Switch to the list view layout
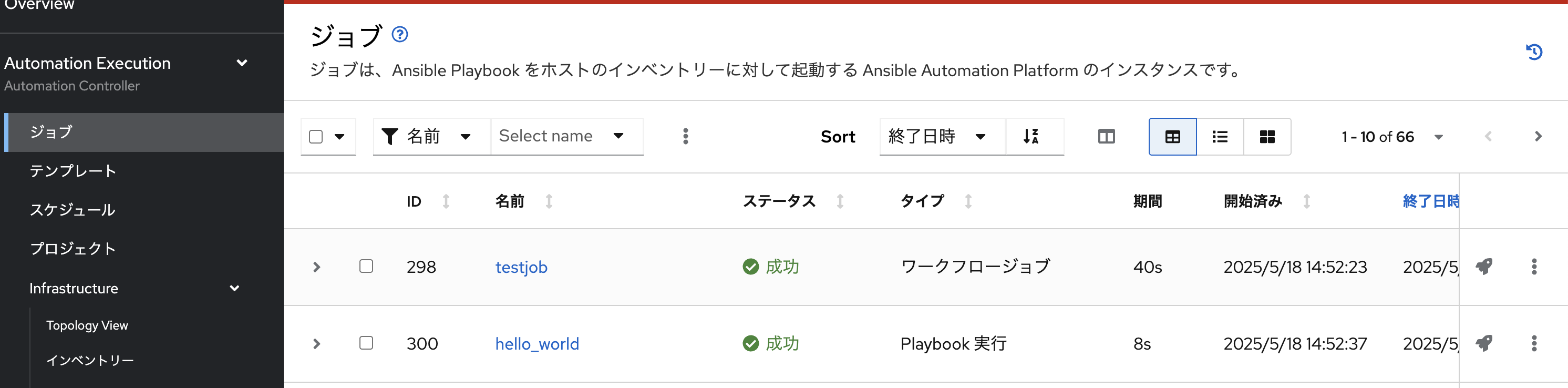The height and width of the screenshot is (388, 1568). (x=1219, y=137)
